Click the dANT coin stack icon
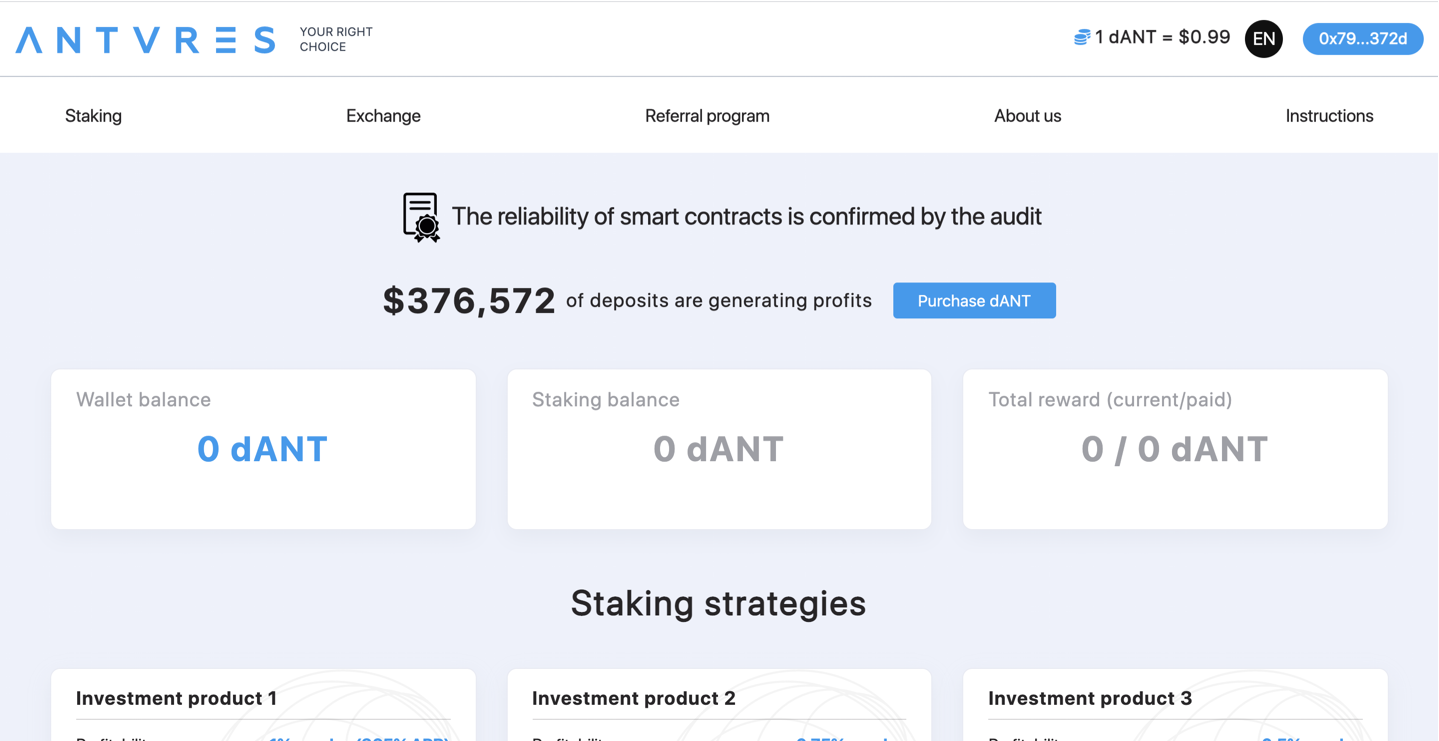Image resolution: width=1439 pixels, height=741 pixels. click(x=1081, y=38)
